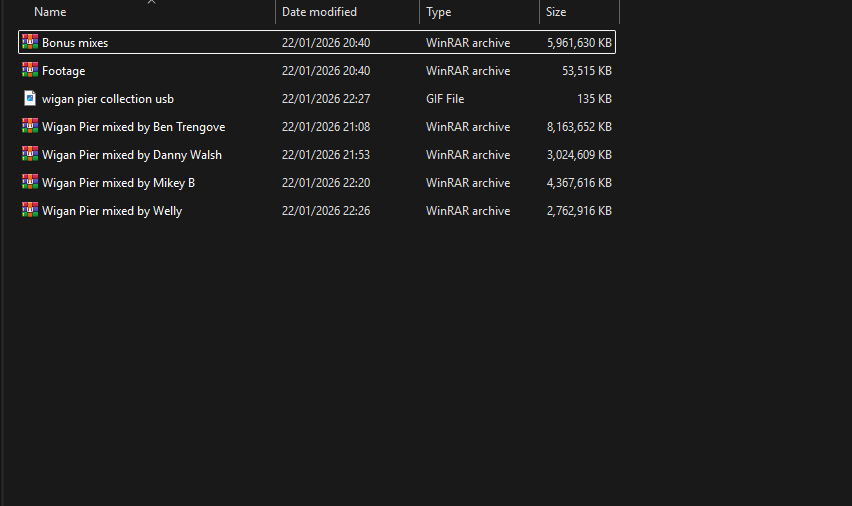Select the Bonus mixes file name
852x506 pixels.
75,43
